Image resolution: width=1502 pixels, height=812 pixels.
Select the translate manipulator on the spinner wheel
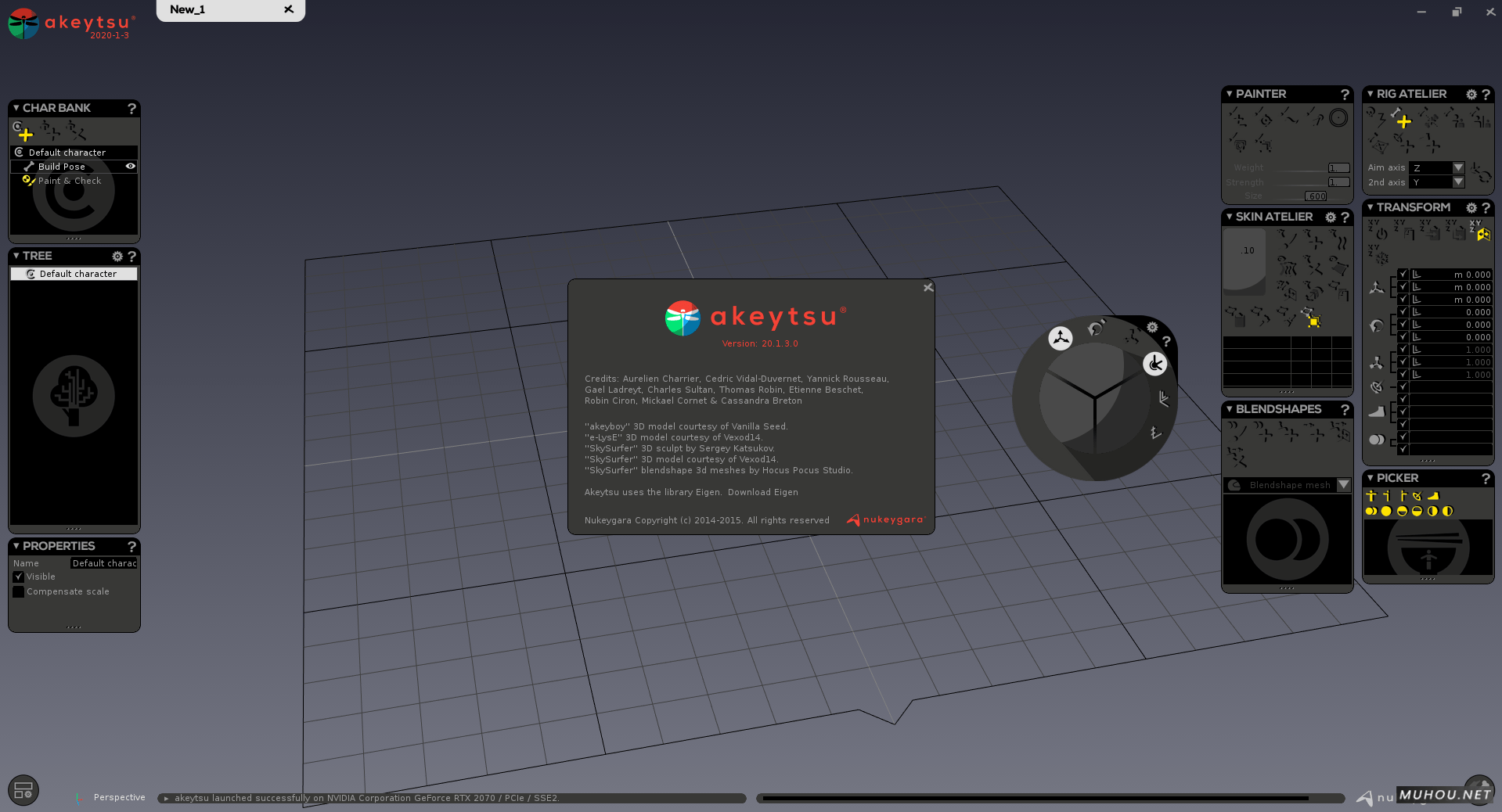[1061, 338]
